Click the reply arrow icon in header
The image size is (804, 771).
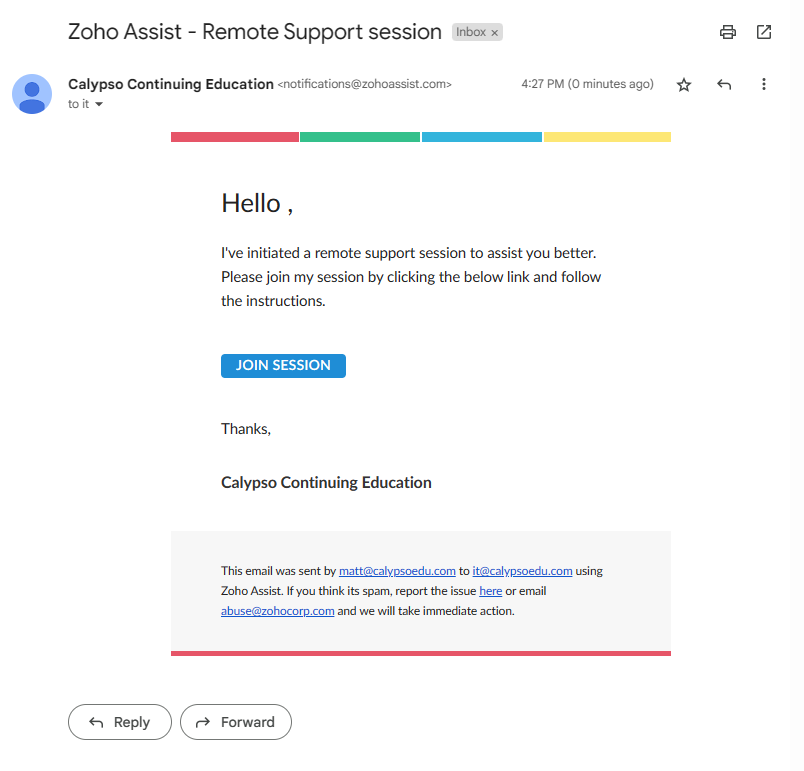(x=724, y=85)
